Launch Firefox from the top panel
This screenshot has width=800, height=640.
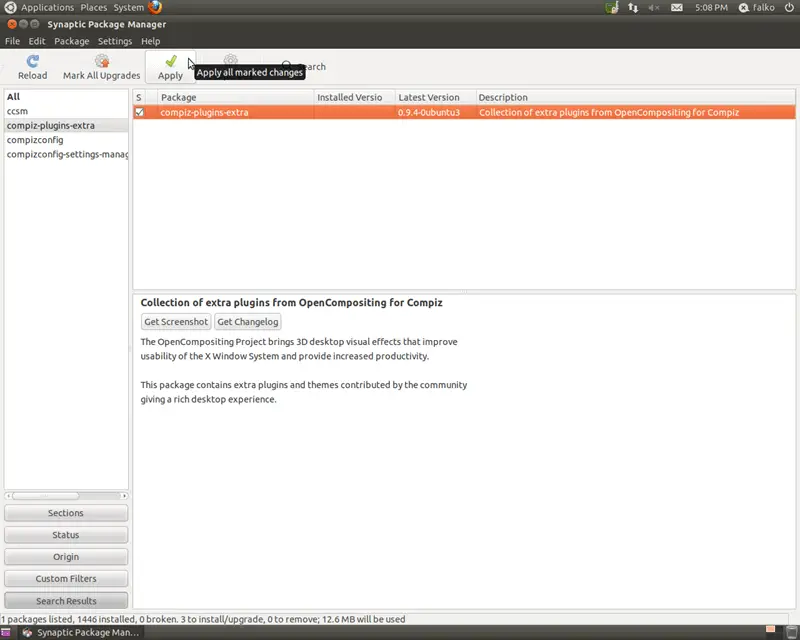[x=155, y=7]
